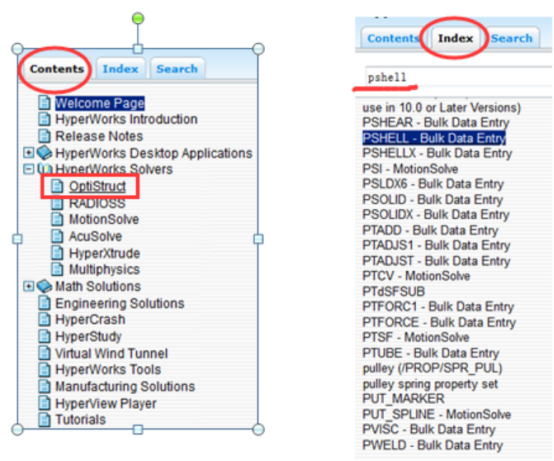Click the index keyword field containing pshell
Screen dimensions: 554x461
point(459,77)
